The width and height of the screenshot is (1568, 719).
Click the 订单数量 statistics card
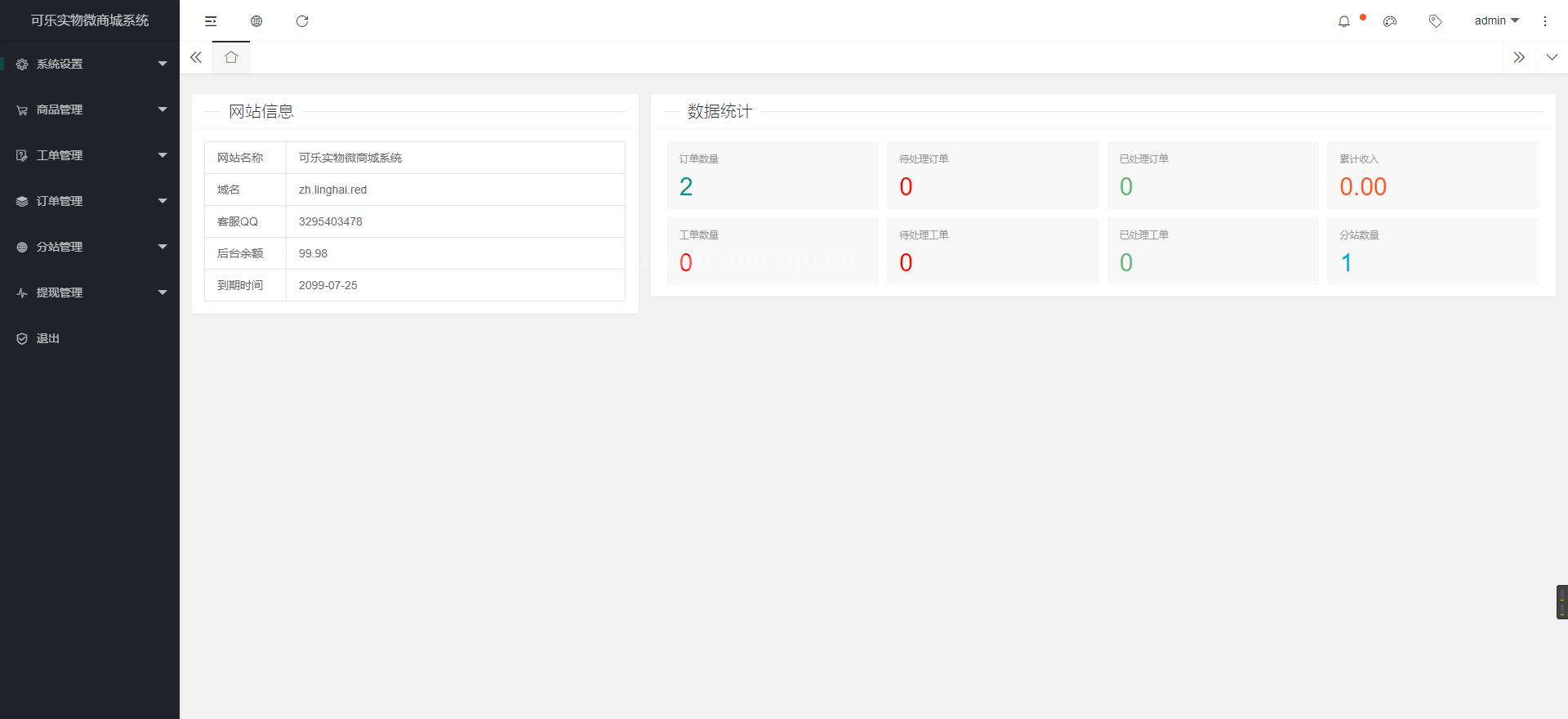[x=772, y=175]
